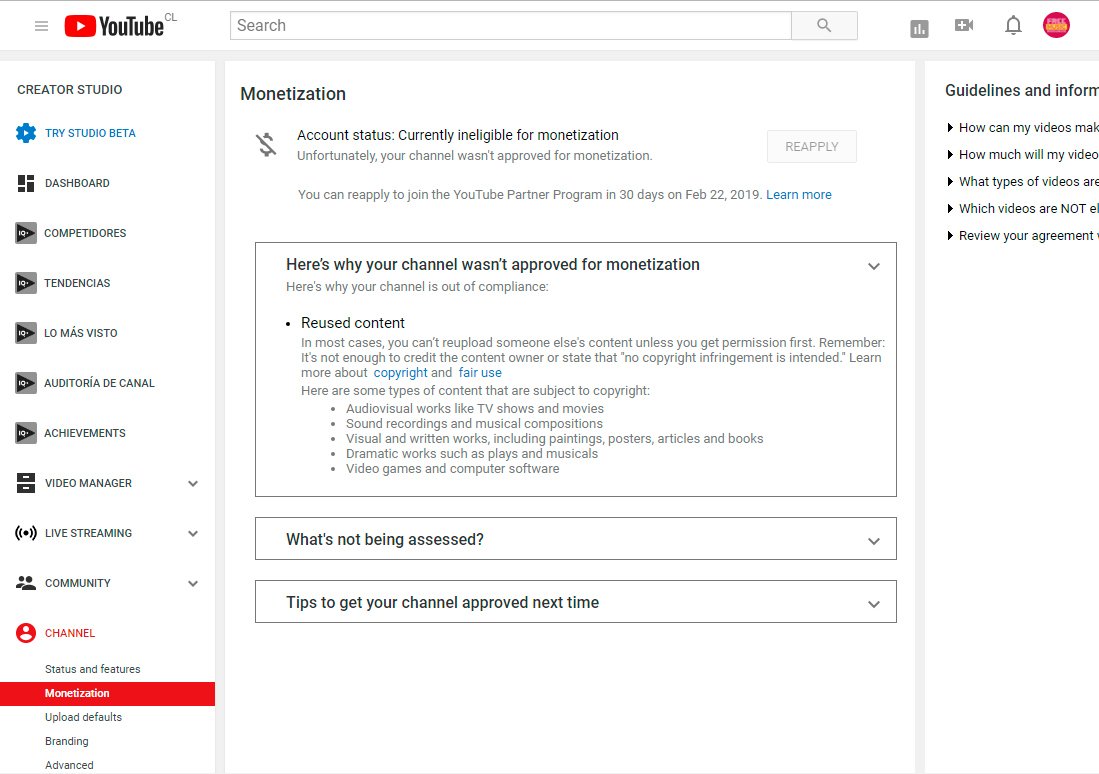Image resolution: width=1099 pixels, height=774 pixels.
Task: Click the Learn more link
Action: [798, 194]
